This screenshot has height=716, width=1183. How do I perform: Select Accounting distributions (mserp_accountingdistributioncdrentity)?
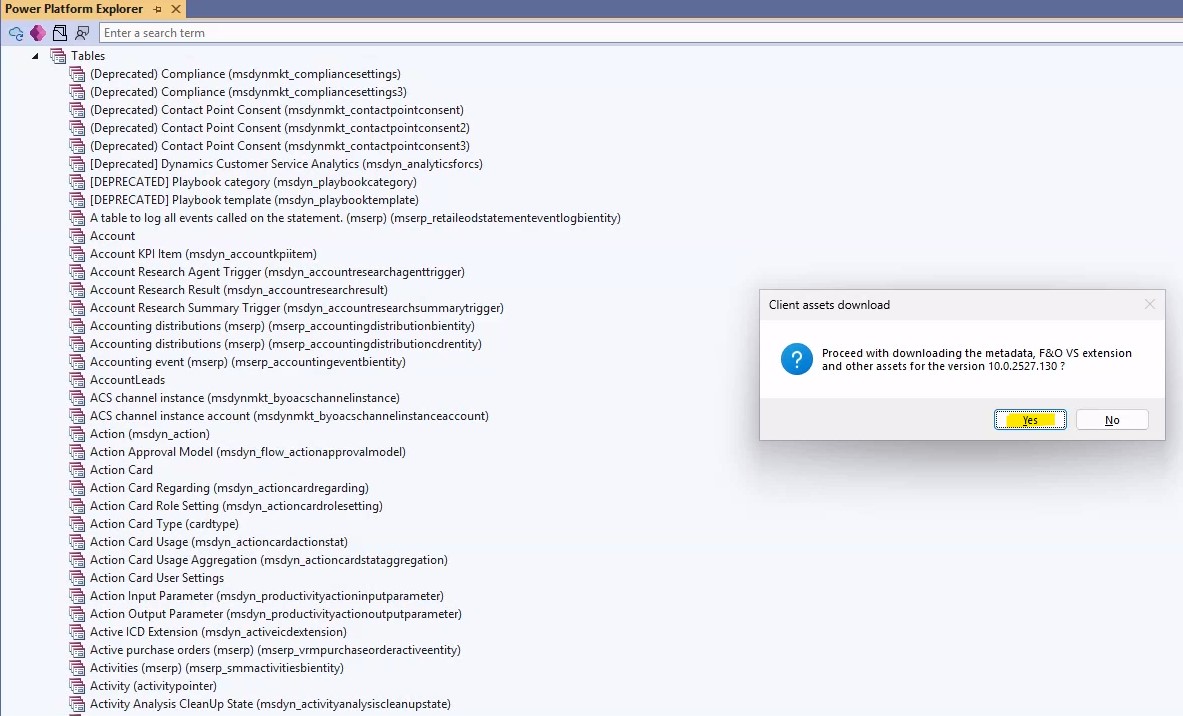tap(286, 344)
